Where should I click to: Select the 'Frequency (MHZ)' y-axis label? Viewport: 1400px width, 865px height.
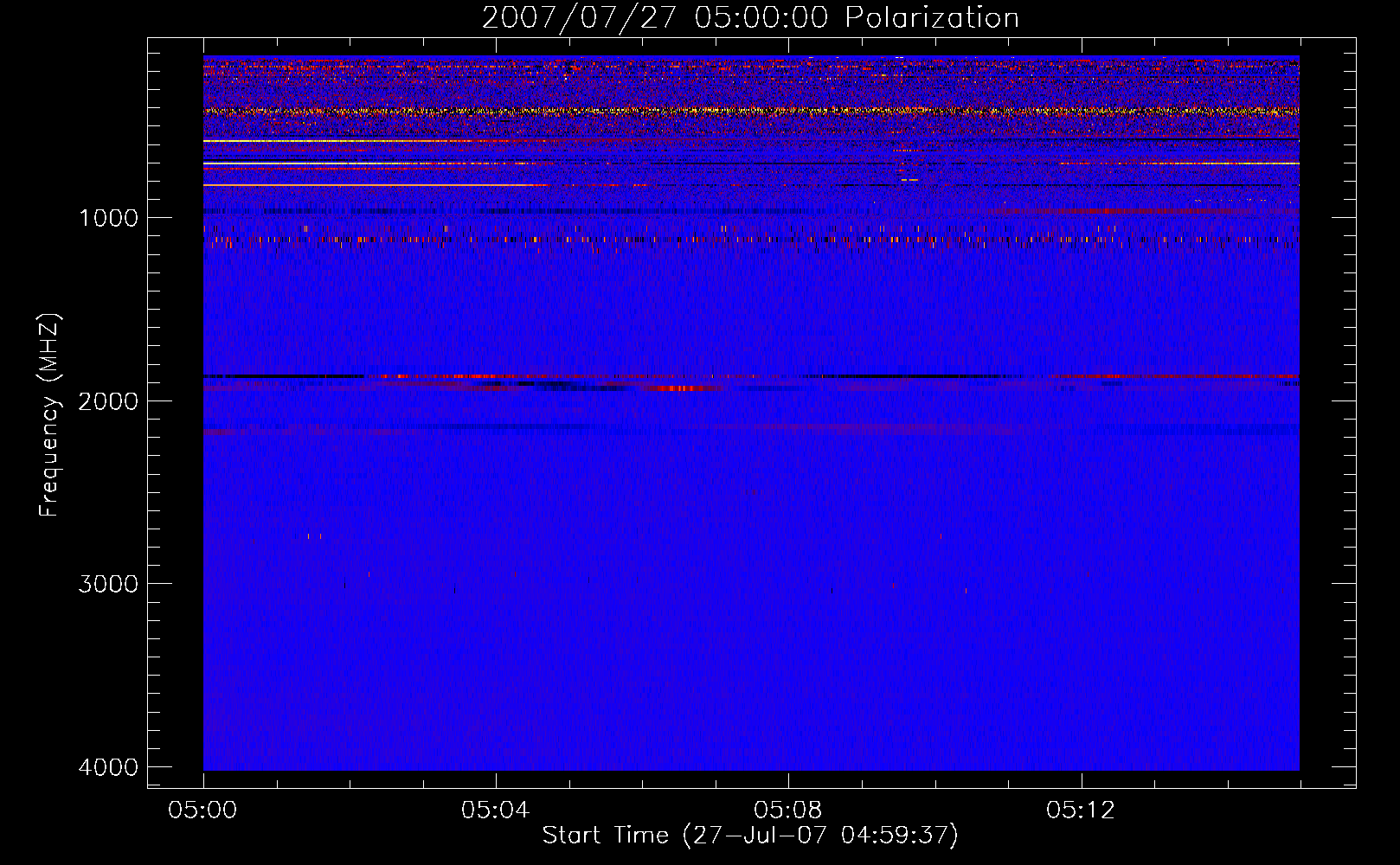[x=49, y=415]
